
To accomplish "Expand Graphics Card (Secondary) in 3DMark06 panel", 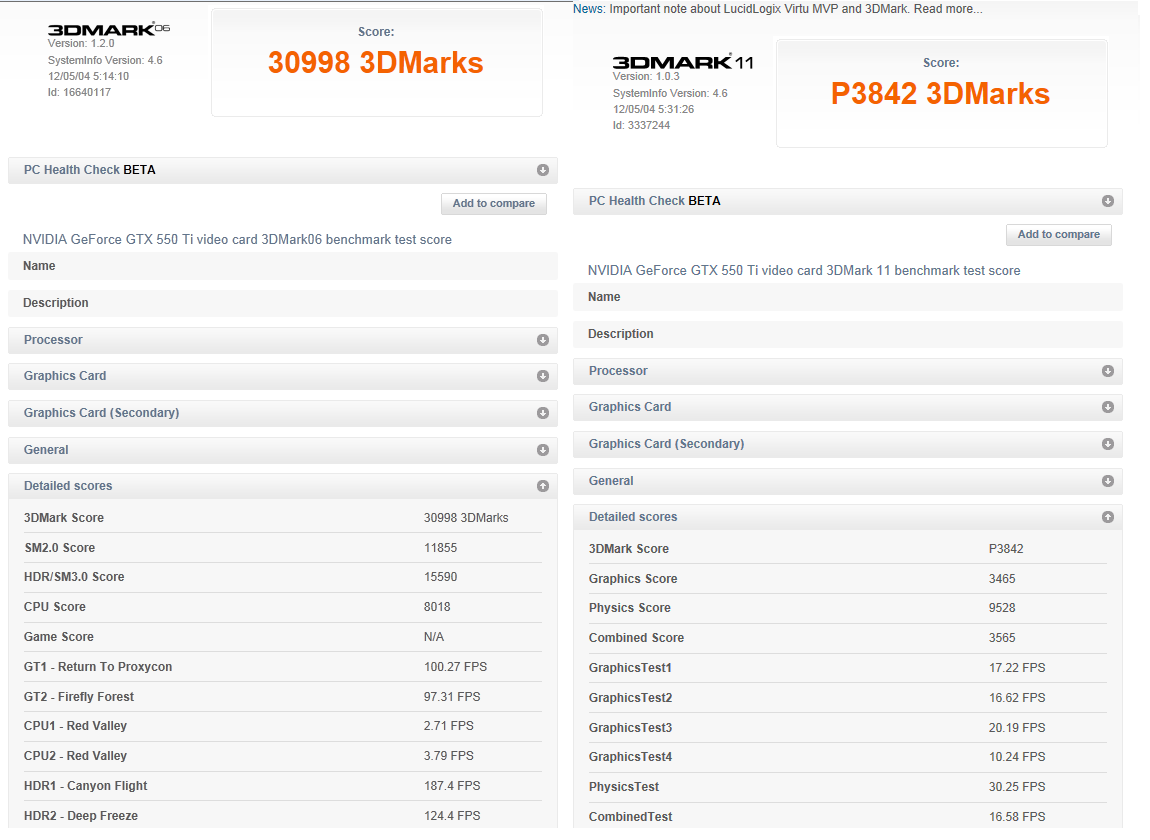I will pos(543,413).
